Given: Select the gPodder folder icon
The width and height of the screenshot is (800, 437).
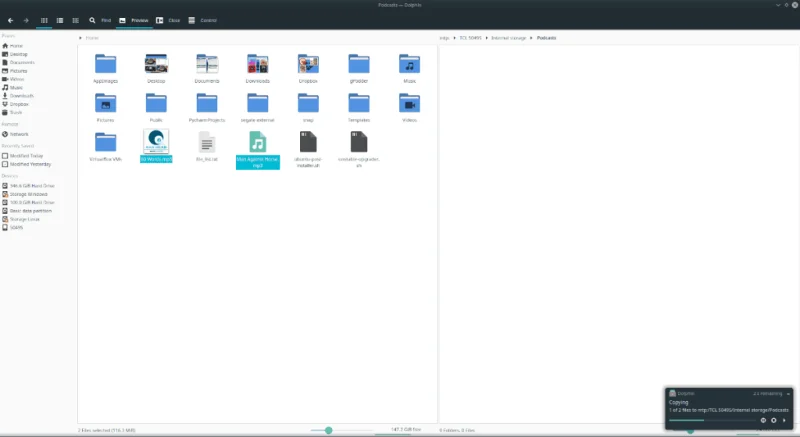Looking at the screenshot, I should [x=359, y=64].
